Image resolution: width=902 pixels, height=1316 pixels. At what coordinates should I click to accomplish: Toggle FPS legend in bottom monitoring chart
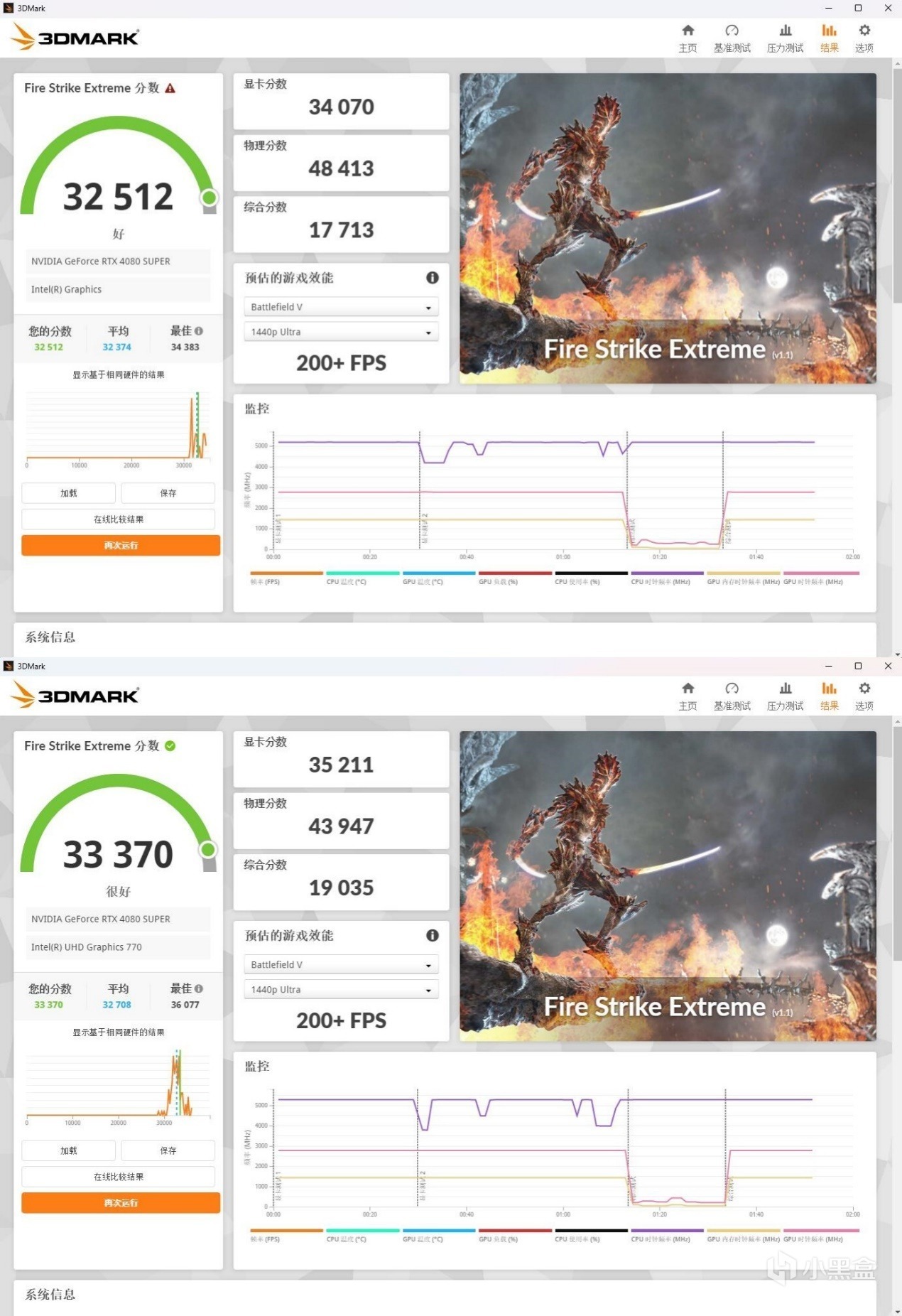point(286,1235)
